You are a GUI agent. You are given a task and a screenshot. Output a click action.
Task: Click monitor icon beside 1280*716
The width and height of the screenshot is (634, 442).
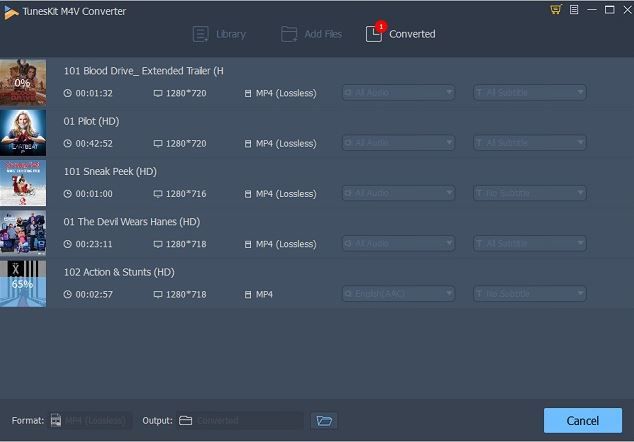pyautogui.click(x=158, y=194)
